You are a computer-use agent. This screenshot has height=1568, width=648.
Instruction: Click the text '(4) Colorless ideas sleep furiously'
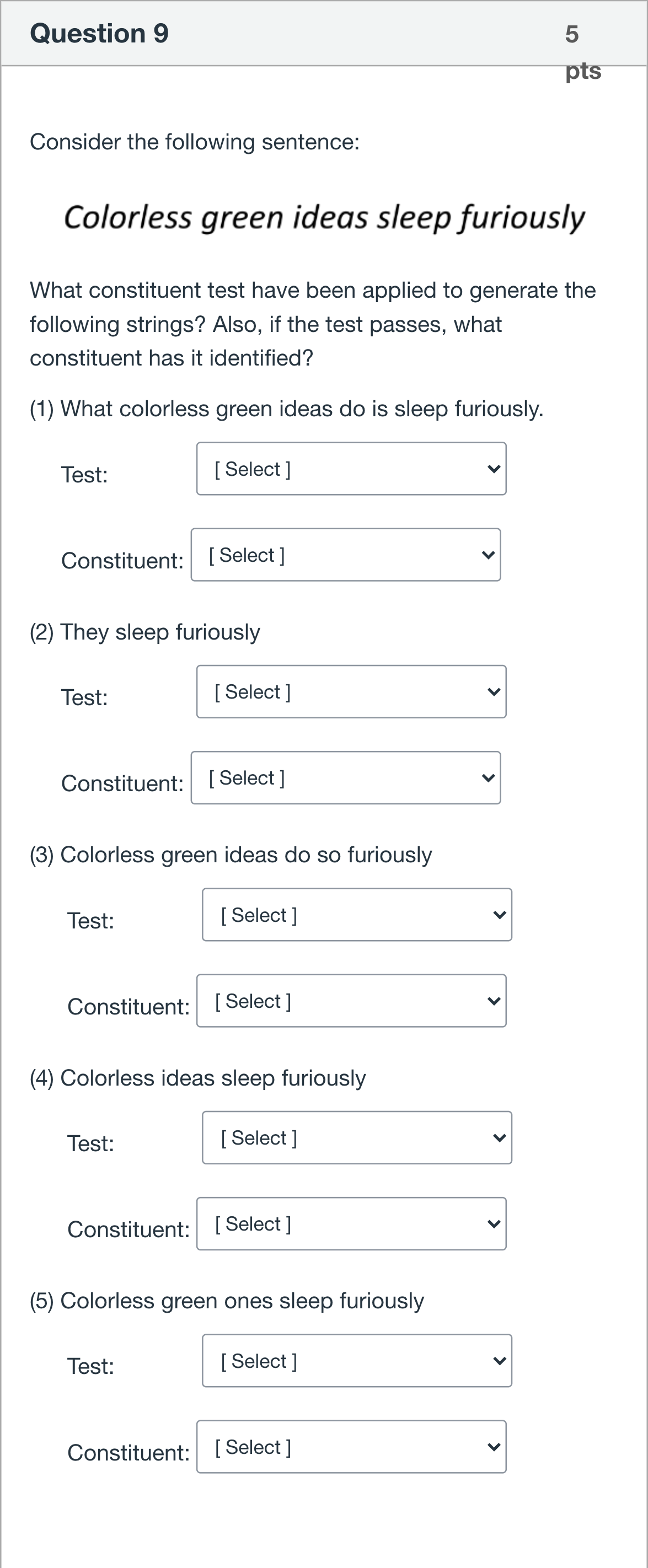coord(198,1078)
